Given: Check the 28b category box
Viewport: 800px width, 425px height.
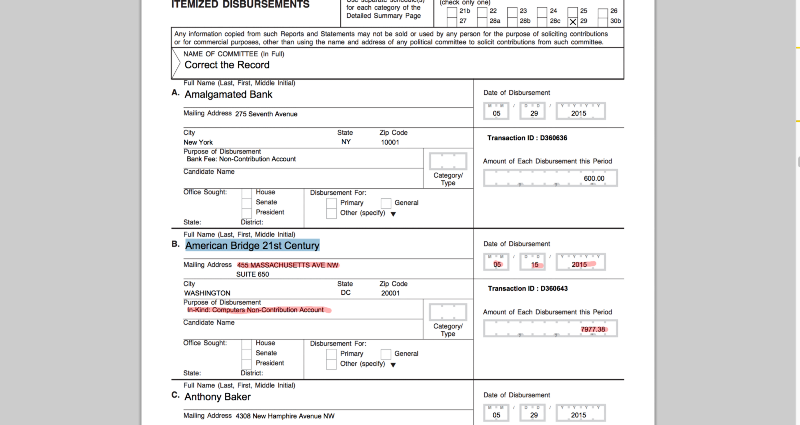Looking at the screenshot, I should click(512, 21).
